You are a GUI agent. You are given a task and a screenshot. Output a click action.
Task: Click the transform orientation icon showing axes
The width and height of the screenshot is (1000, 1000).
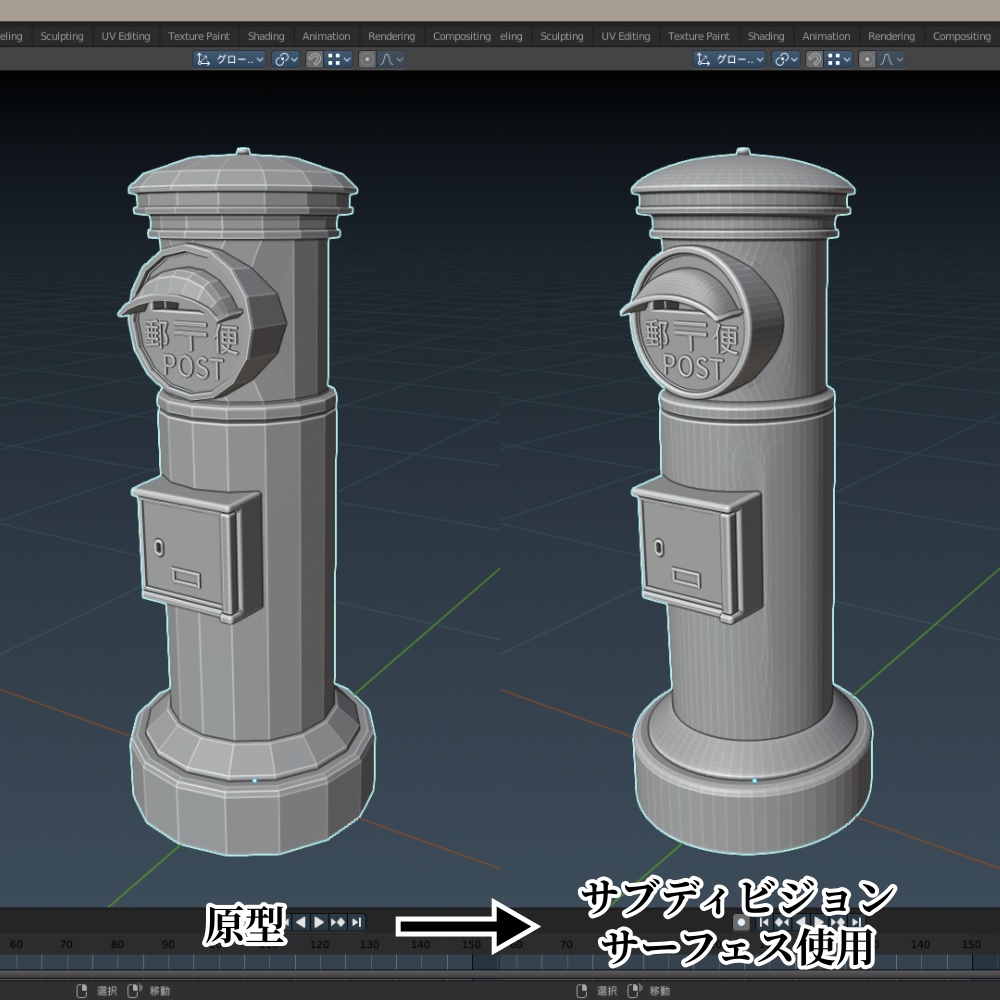point(204,58)
